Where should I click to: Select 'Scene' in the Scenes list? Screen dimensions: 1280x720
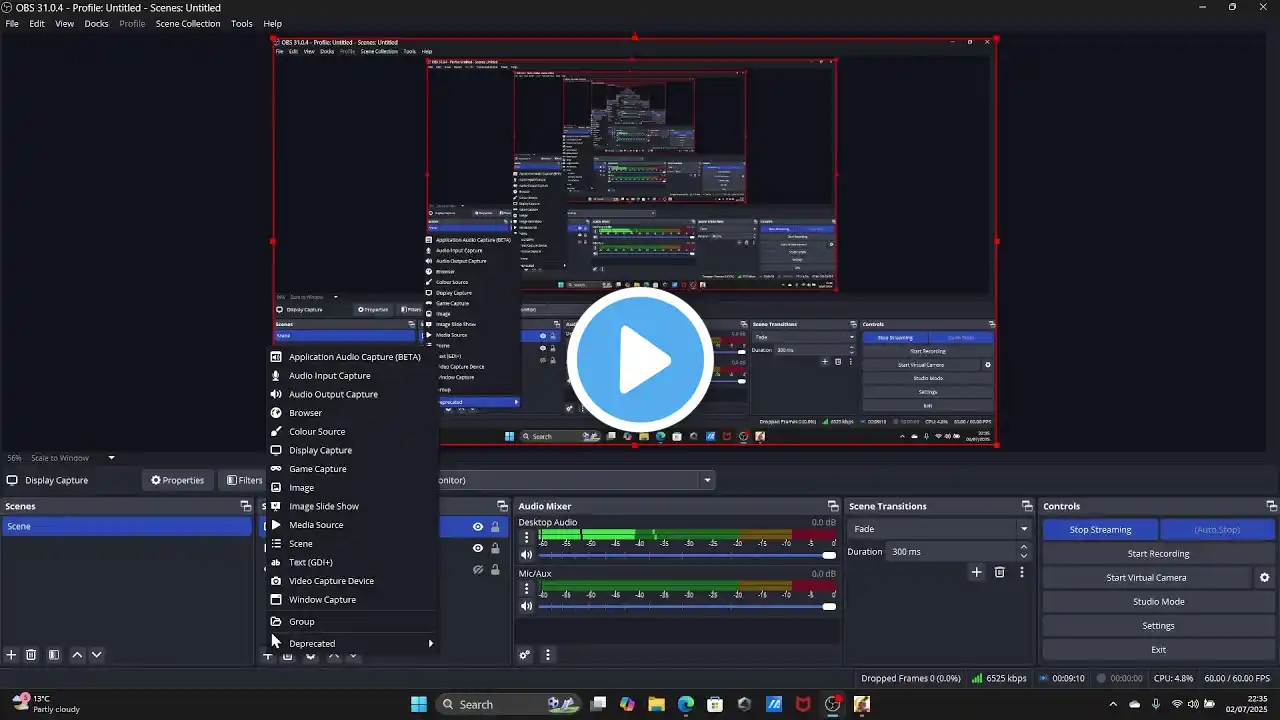126,526
